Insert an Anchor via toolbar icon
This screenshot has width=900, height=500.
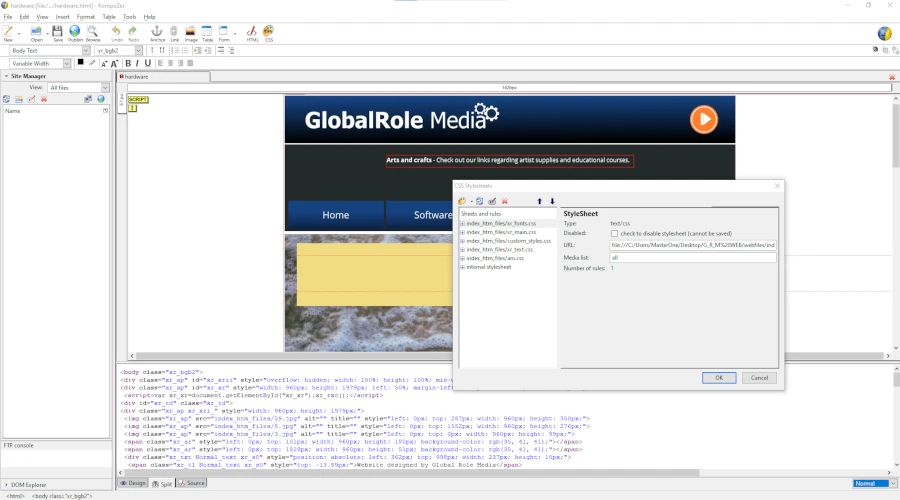point(157,31)
